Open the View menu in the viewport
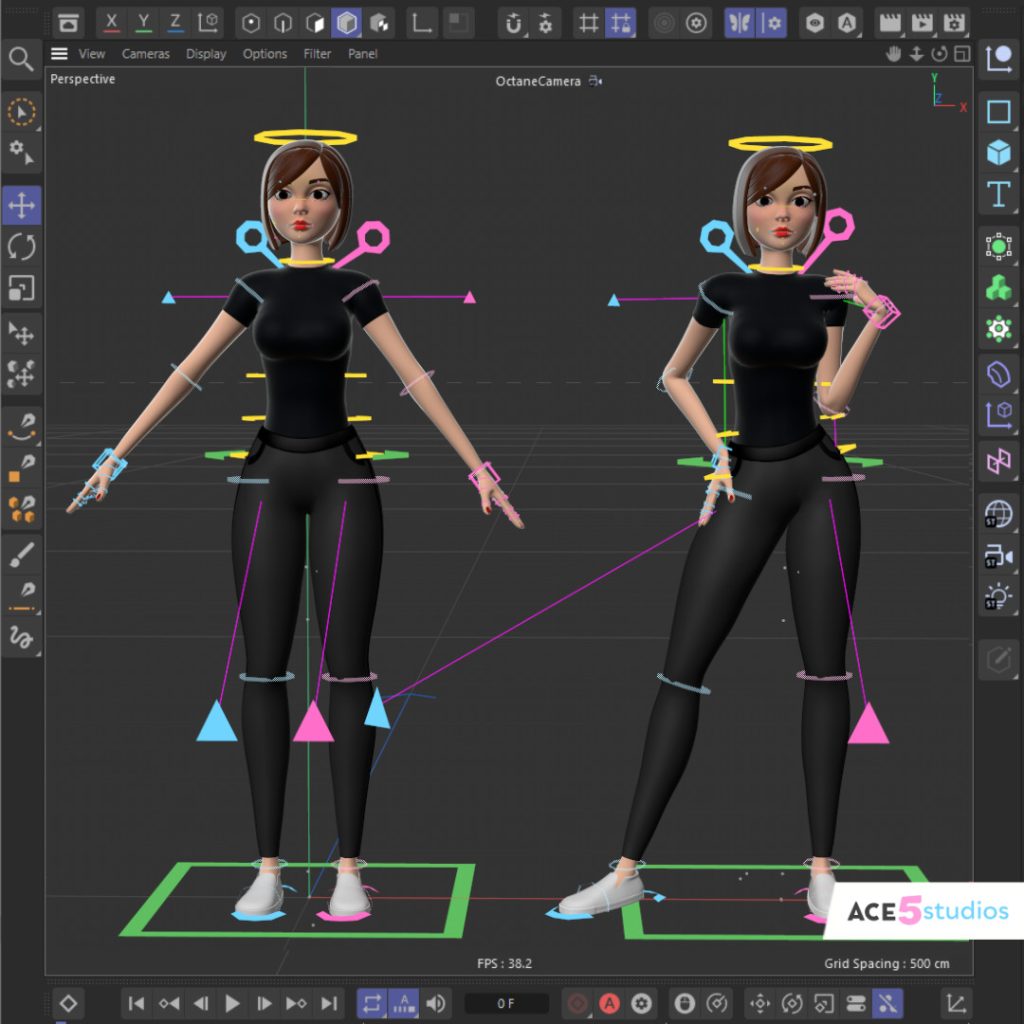Image resolution: width=1024 pixels, height=1024 pixels. point(91,54)
